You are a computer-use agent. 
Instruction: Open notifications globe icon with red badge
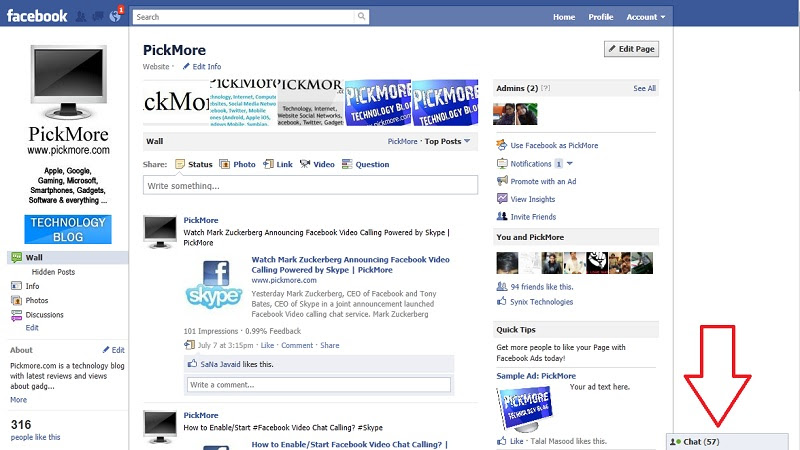pyautogui.click(x=115, y=16)
